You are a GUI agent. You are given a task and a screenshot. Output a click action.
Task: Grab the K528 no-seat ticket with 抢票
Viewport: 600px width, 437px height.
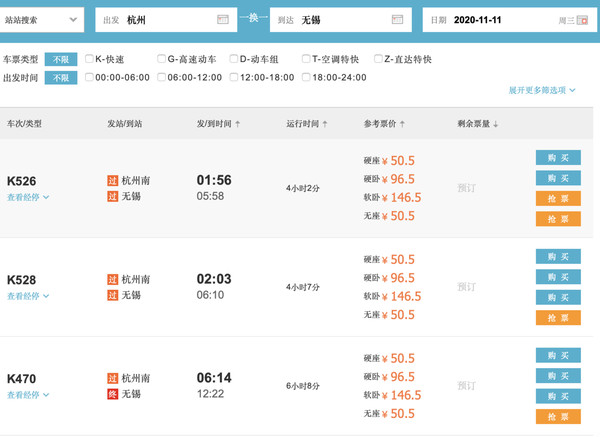pos(558,318)
